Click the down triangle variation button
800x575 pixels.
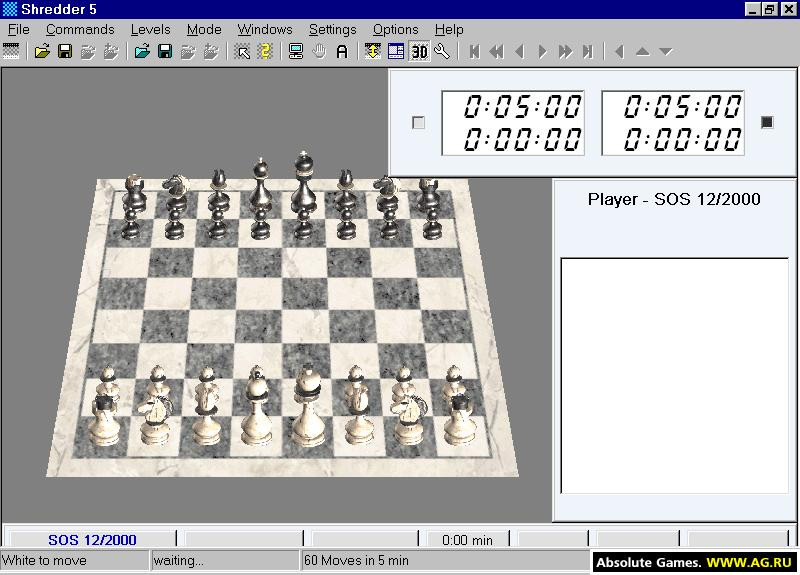click(666, 52)
